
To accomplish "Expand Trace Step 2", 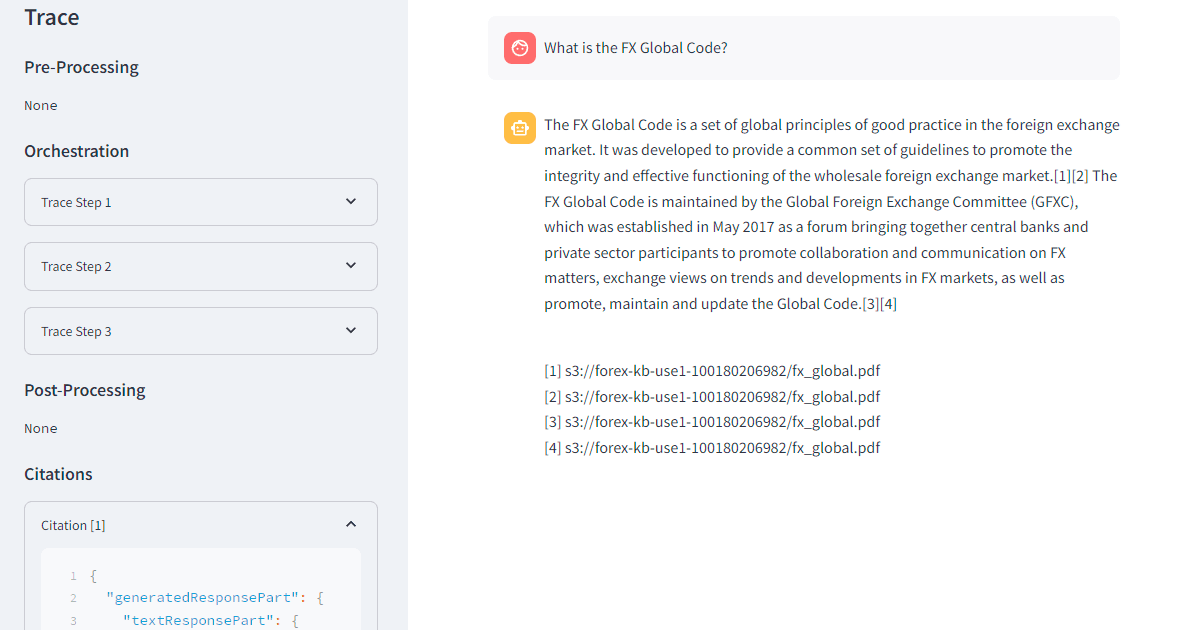I will point(200,266).
